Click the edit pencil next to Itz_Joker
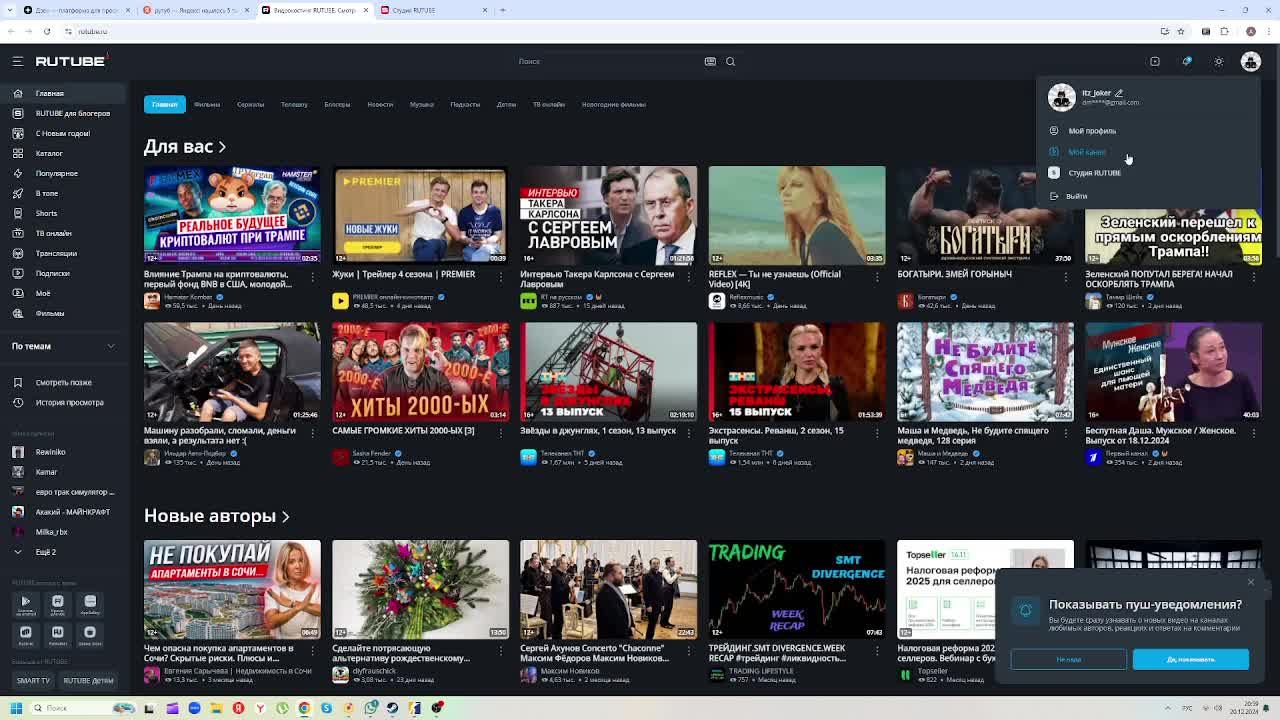Screen dimensions: 1280x720 point(1119,93)
